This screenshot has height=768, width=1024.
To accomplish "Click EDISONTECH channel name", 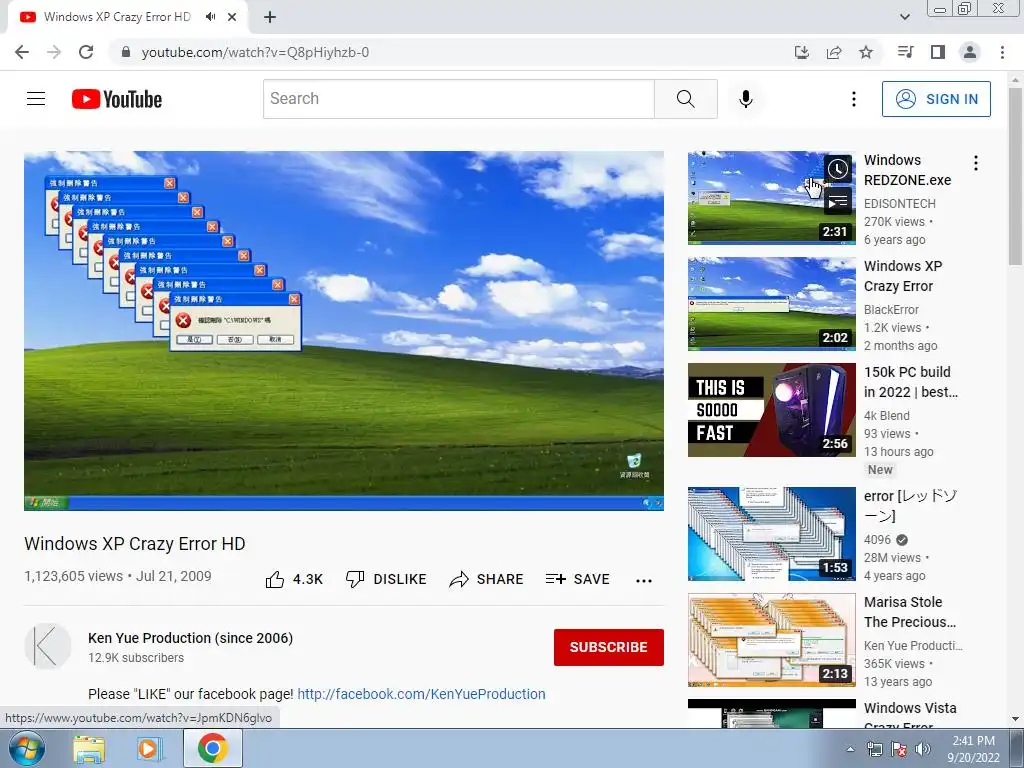I will pos(899,204).
